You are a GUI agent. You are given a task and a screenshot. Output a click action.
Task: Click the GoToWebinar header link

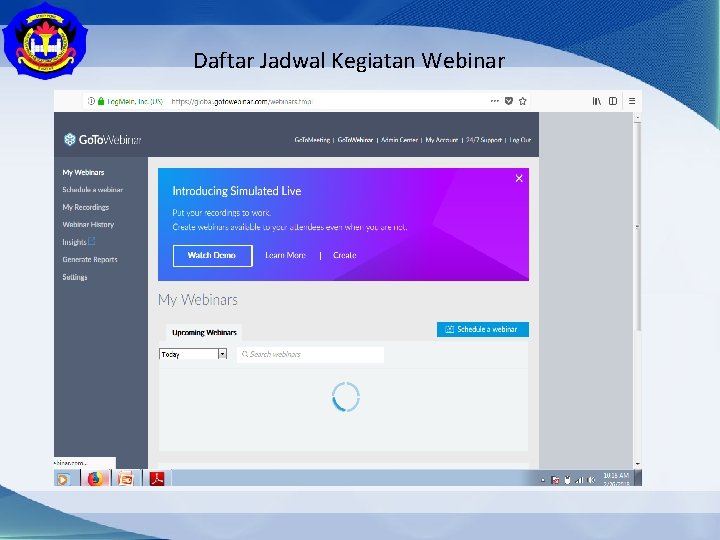pos(355,140)
